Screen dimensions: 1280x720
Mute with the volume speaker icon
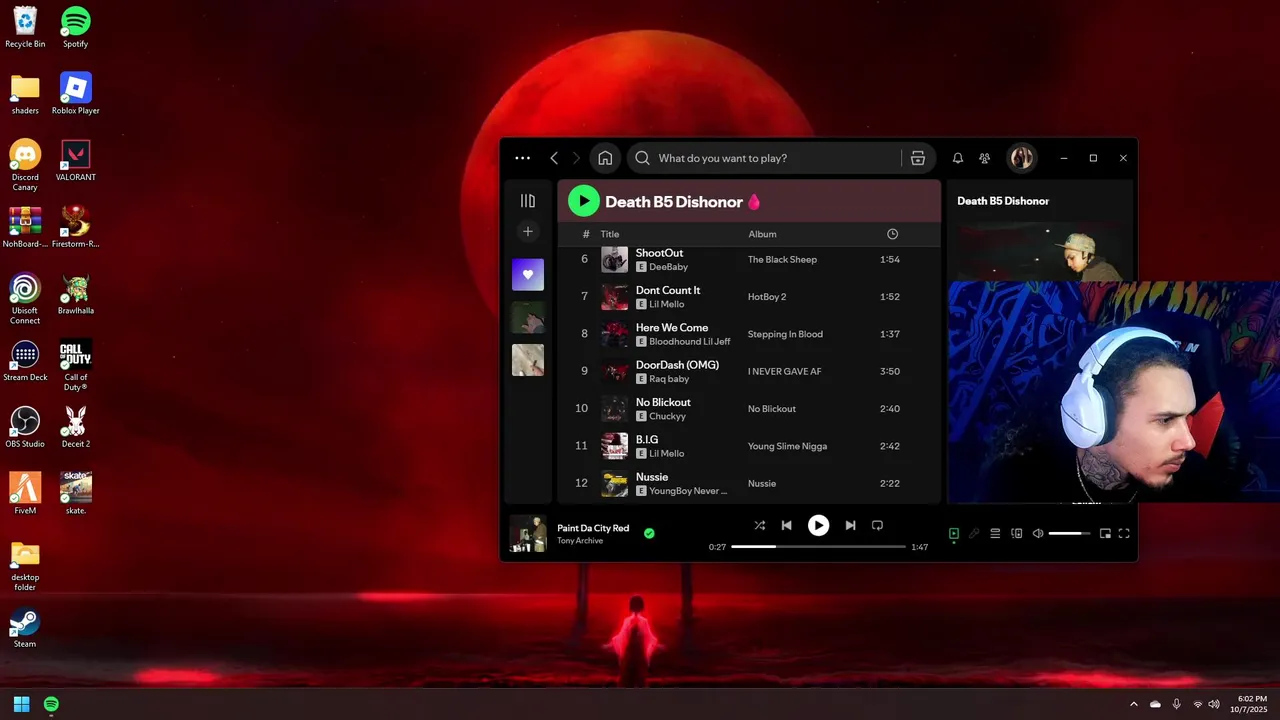(x=1038, y=534)
